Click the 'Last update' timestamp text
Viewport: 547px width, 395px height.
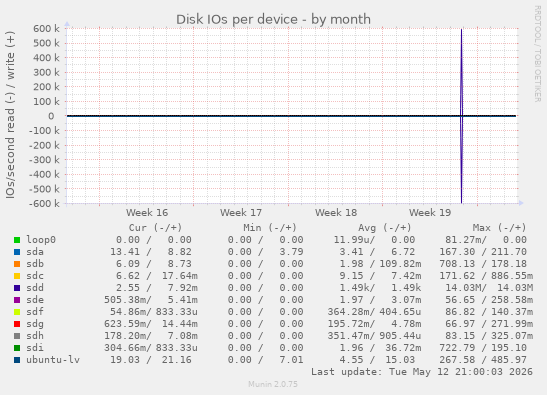tap(422, 372)
